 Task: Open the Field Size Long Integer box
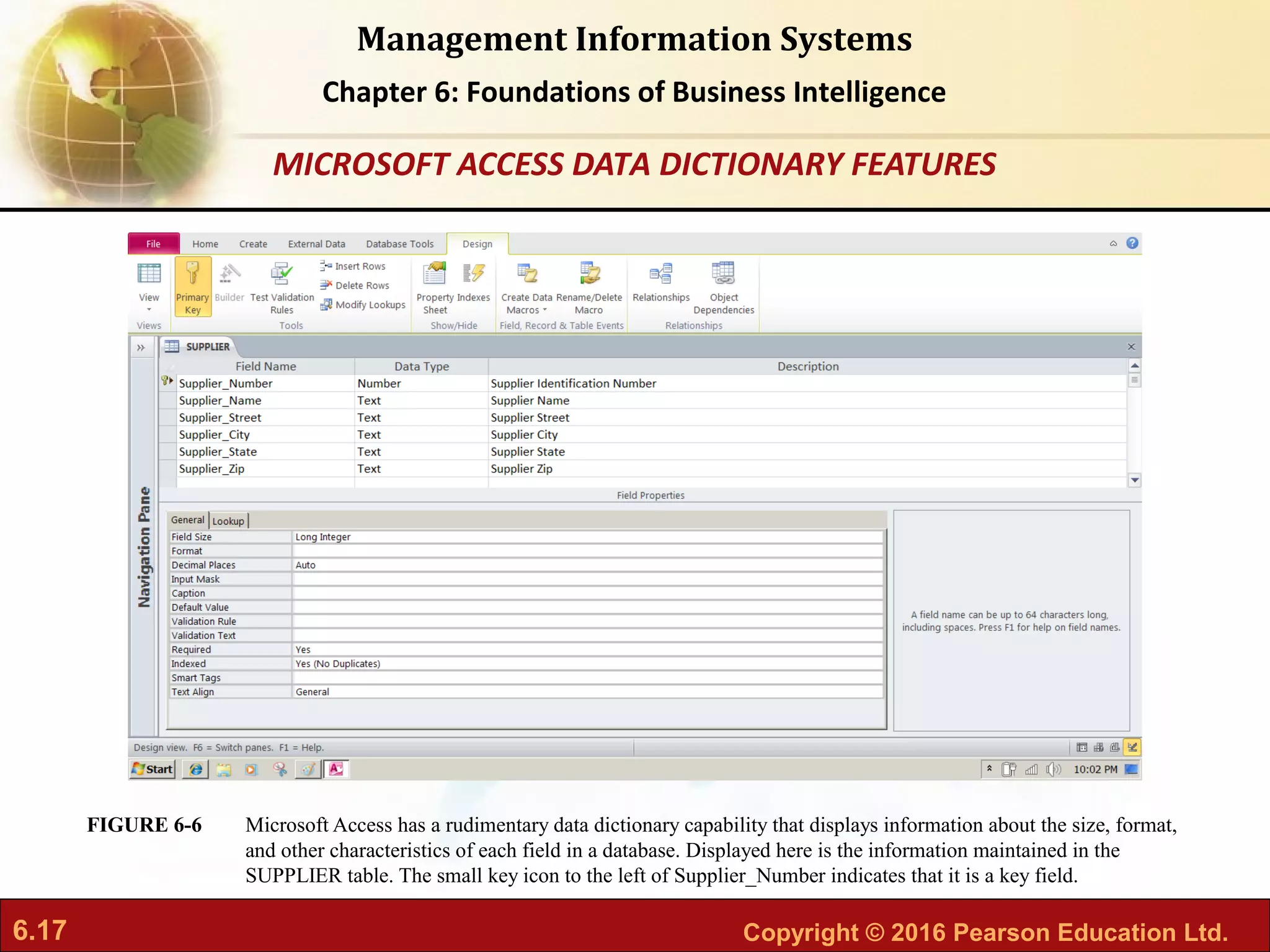(587, 537)
